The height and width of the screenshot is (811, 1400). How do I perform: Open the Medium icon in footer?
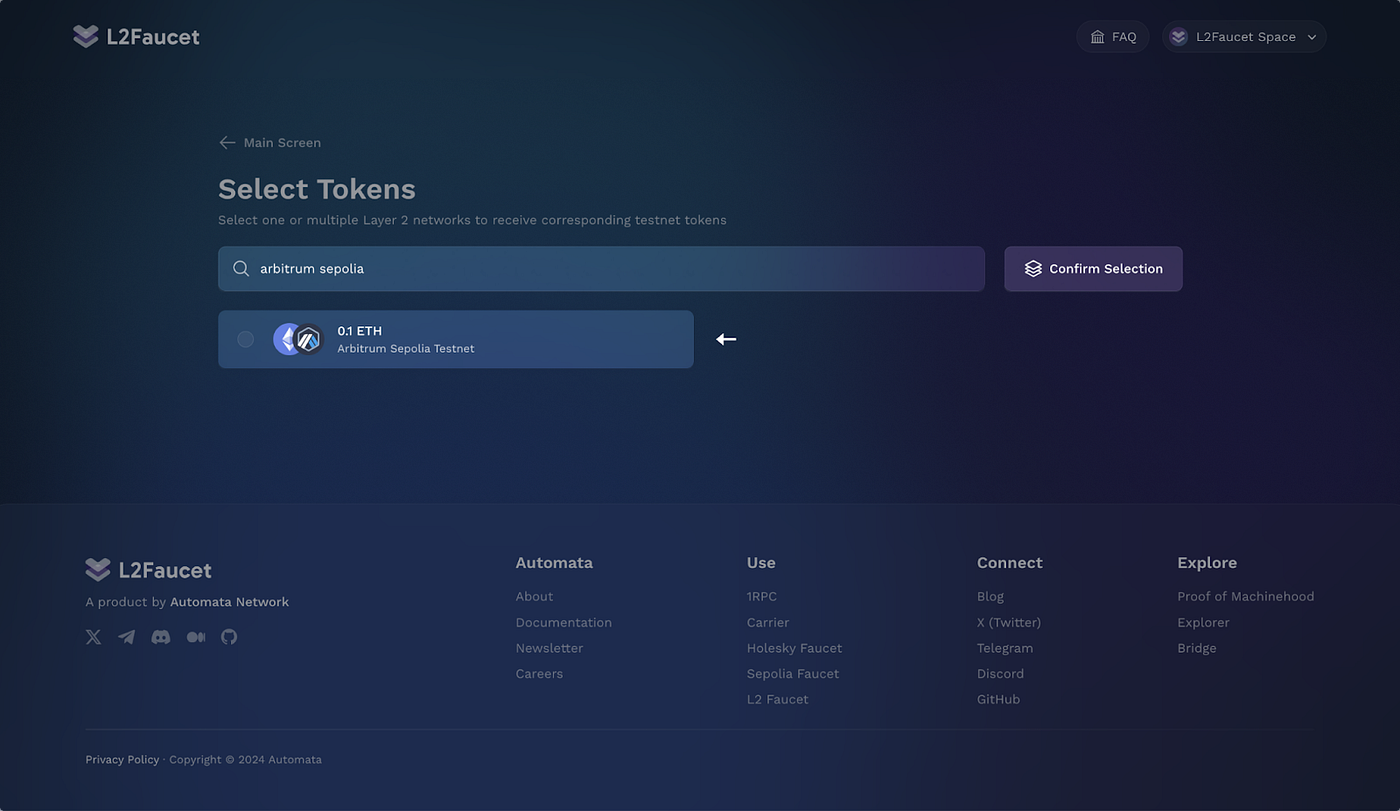coord(196,637)
